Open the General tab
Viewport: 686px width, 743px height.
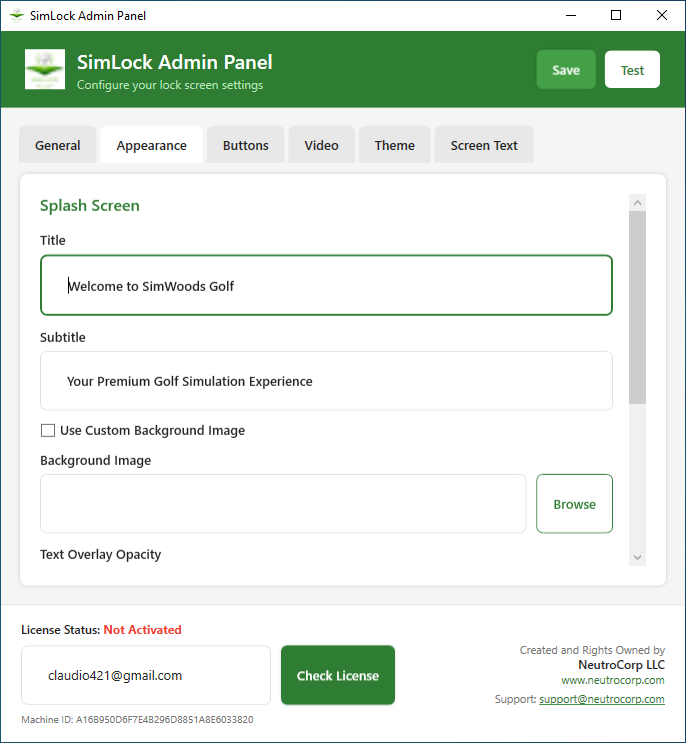(x=58, y=145)
